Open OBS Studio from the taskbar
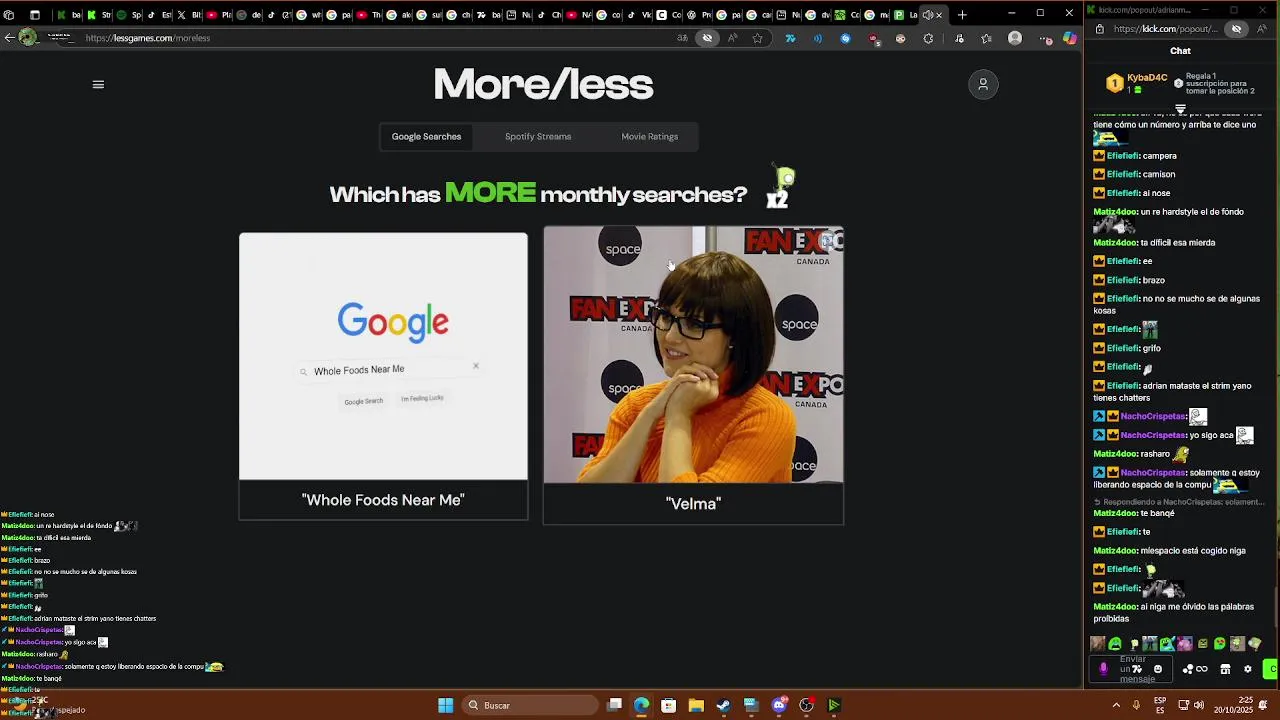The image size is (1280, 720). coord(806,705)
